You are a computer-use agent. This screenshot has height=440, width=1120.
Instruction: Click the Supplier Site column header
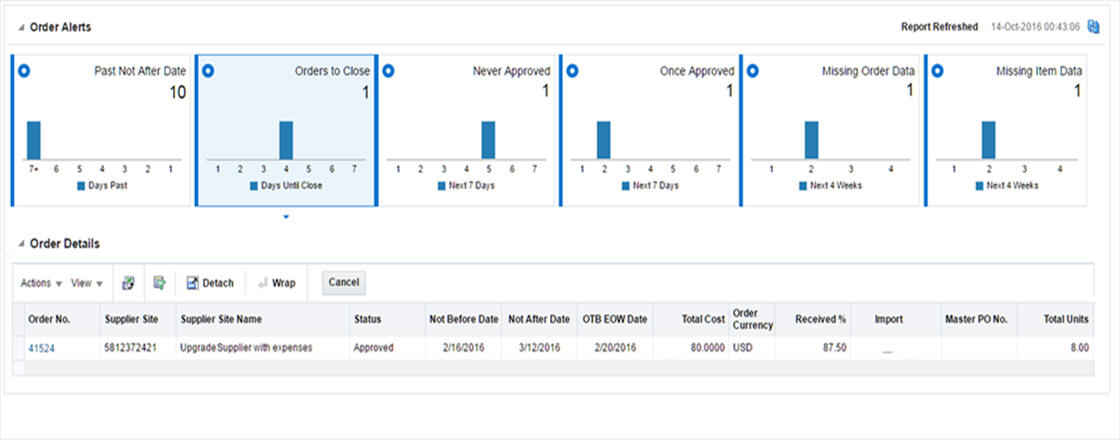137,319
